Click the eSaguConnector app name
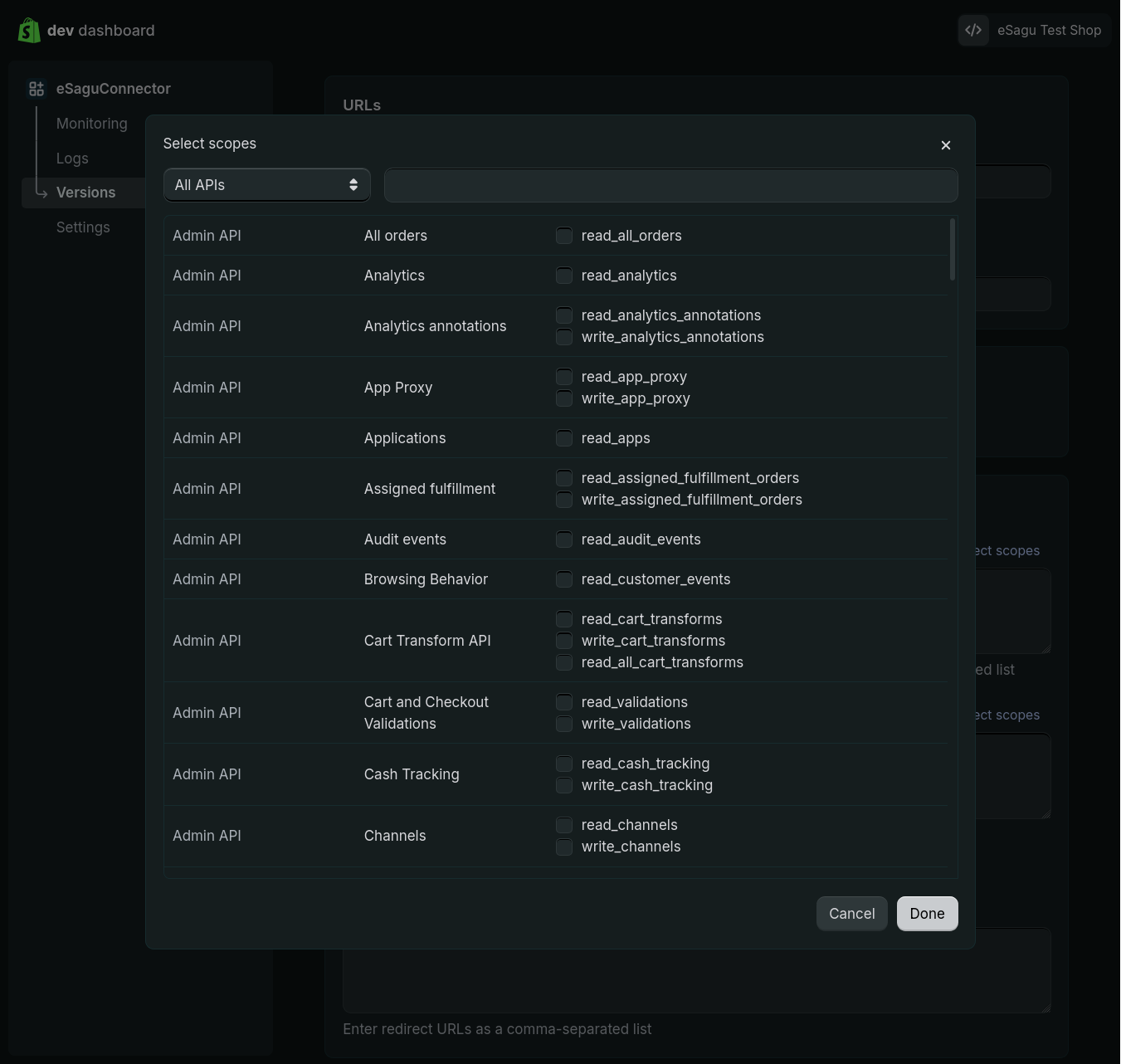1121x1064 pixels. point(114,89)
